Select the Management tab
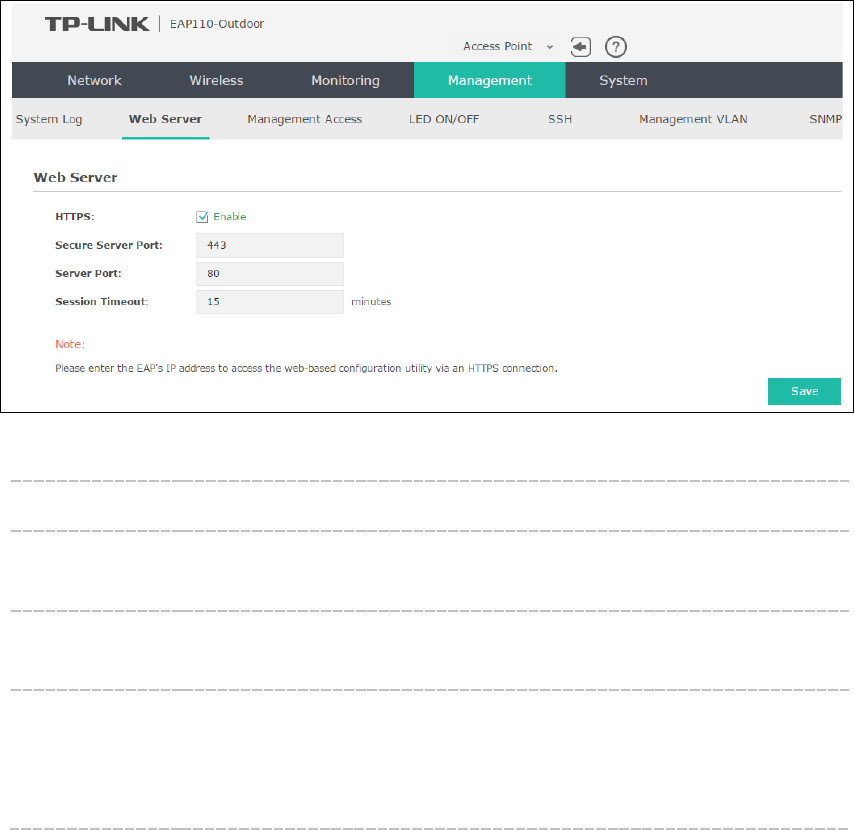 tap(490, 80)
